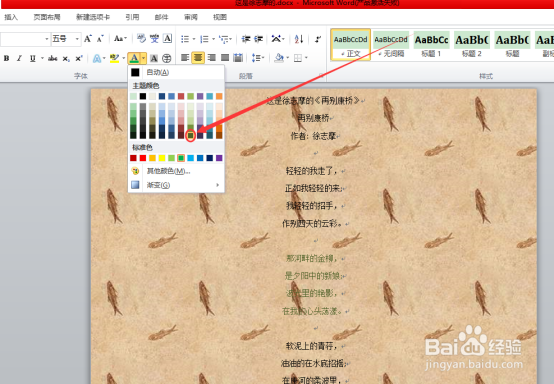The image size is (554, 384).
Task: Open the 插入 ribbon tab
Action: [x=11, y=17]
